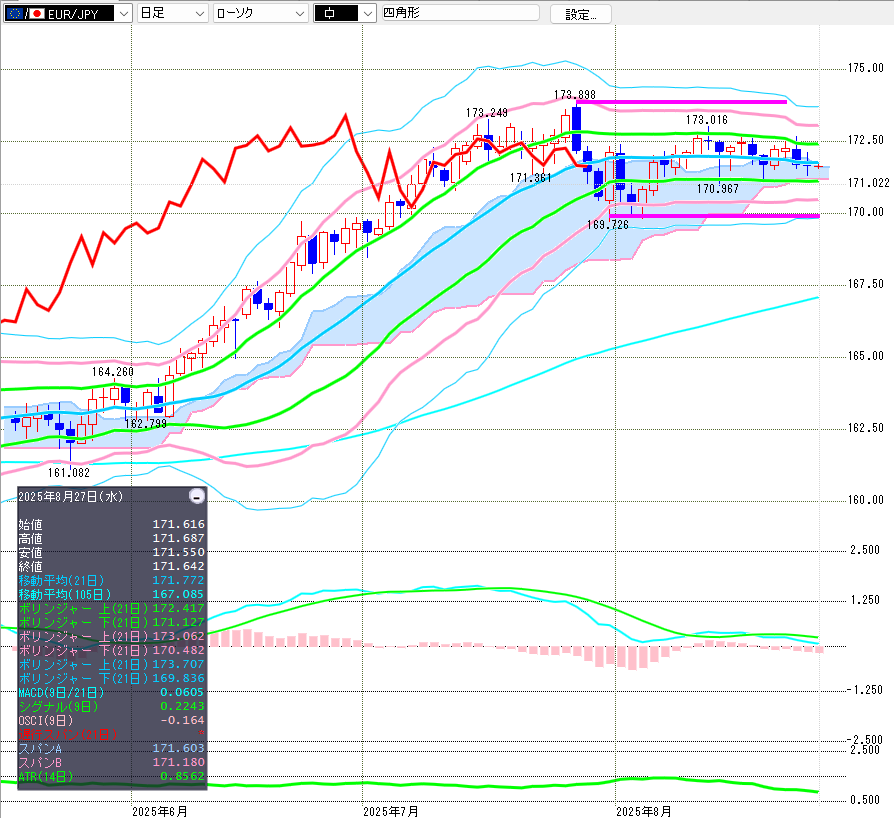
Task: Select the スパンA 171.603 row
Action: (112, 748)
